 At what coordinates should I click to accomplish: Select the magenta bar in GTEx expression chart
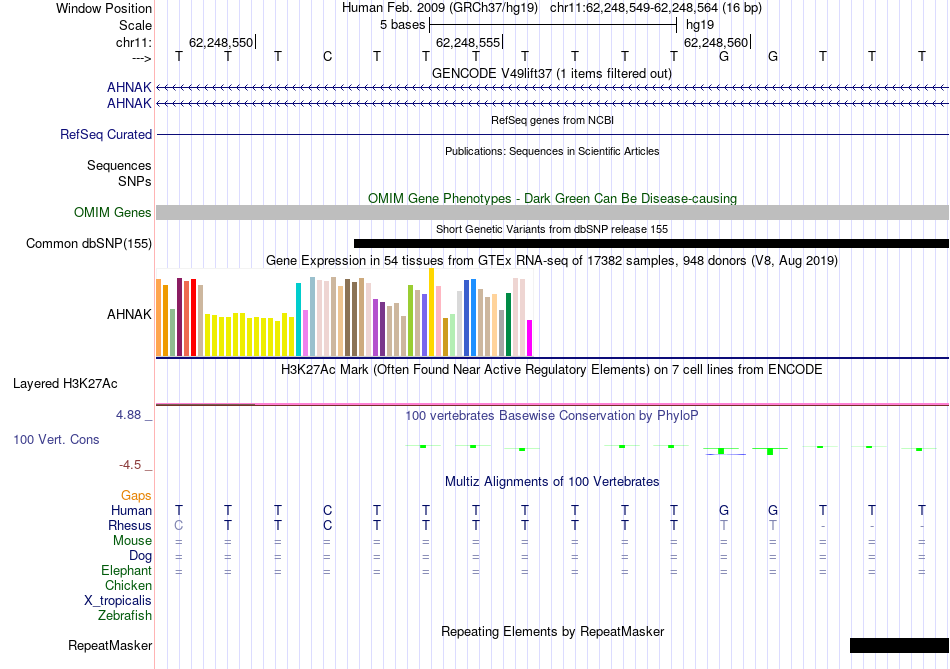(530, 338)
